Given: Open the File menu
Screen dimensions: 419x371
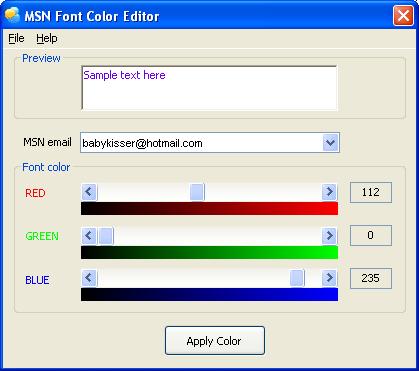Looking at the screenshot, I should pyautogui.click(x=16, y=39).
